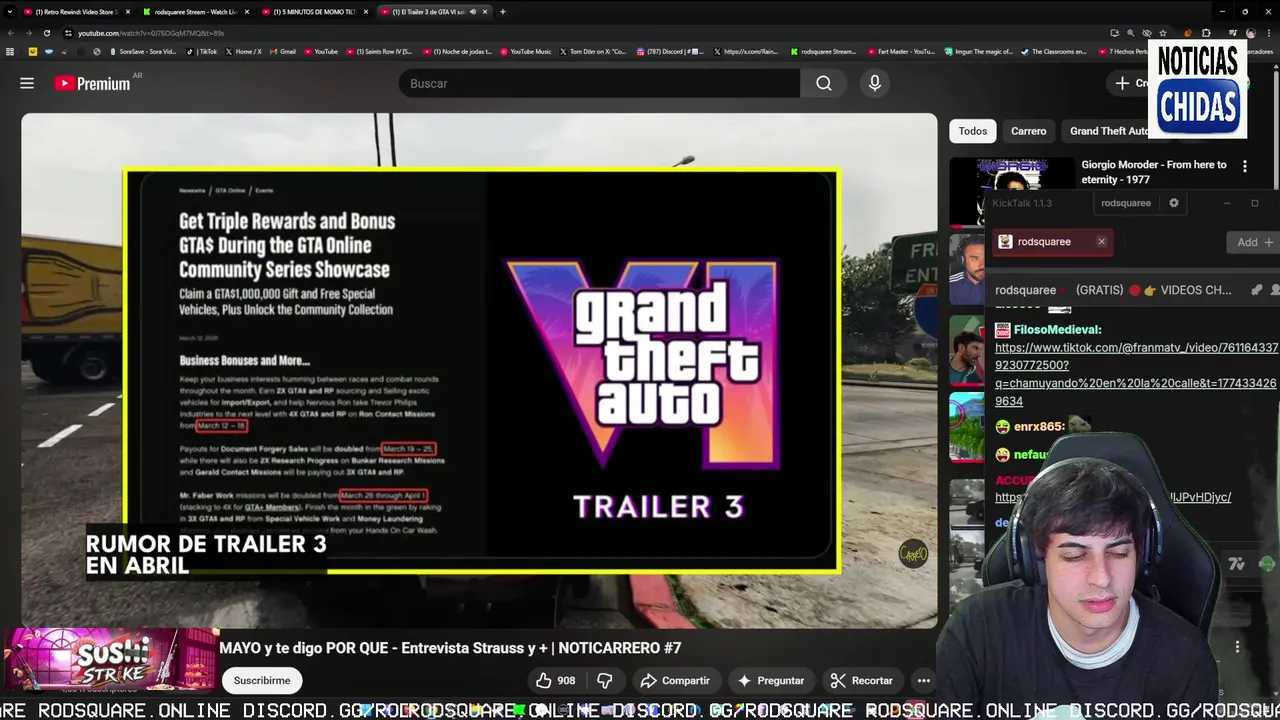Open the browser profile avatar

[x=1251, y=33]
